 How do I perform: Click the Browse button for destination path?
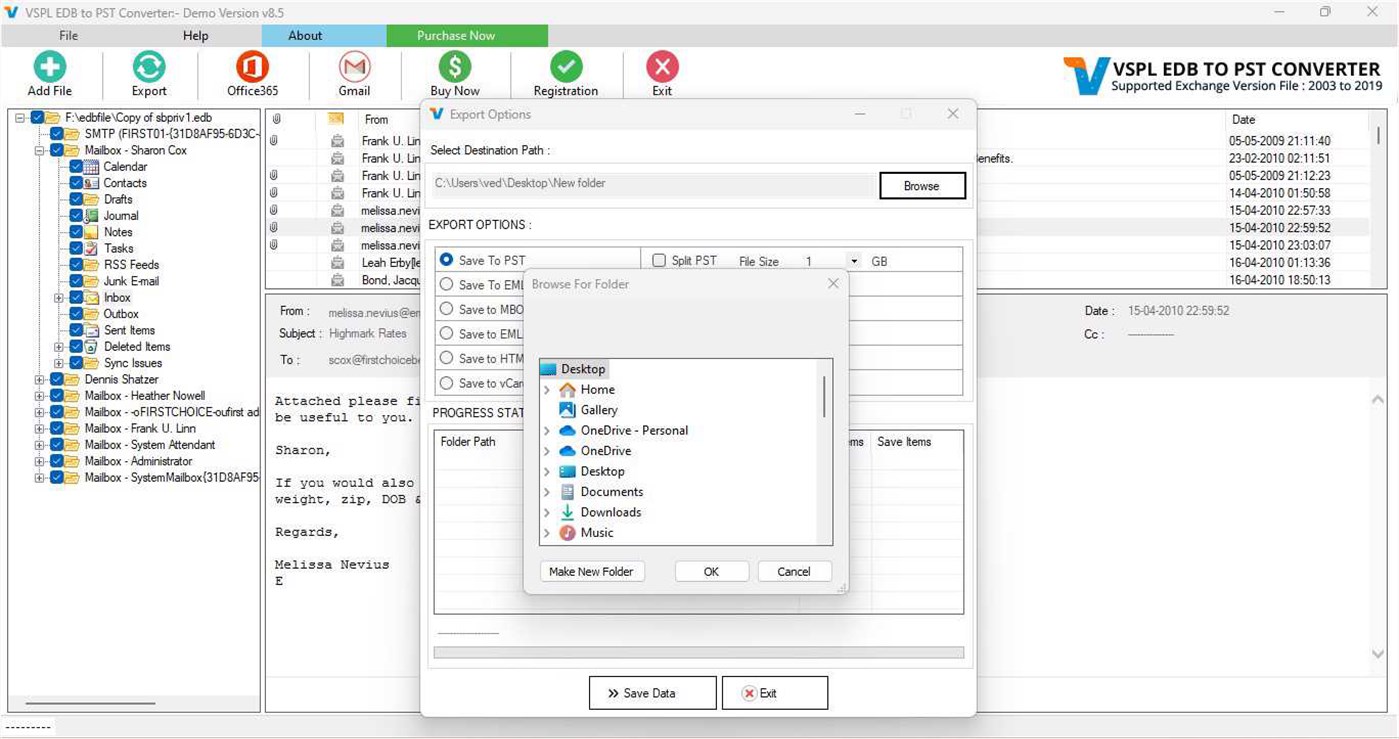pos(921,185)
